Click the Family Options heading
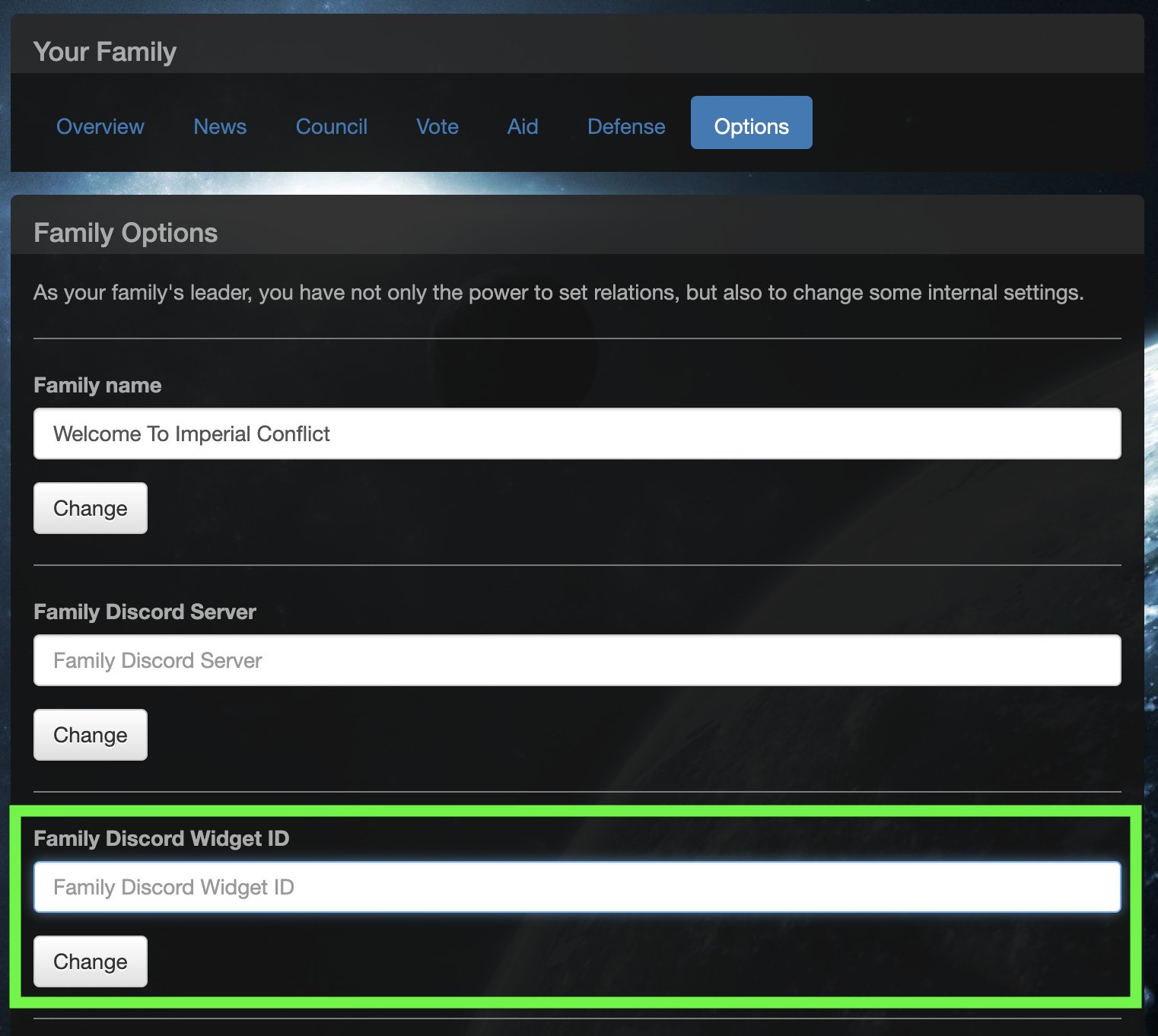The height and width of the screenshot is (1036, 1158). tap(126, 233)
